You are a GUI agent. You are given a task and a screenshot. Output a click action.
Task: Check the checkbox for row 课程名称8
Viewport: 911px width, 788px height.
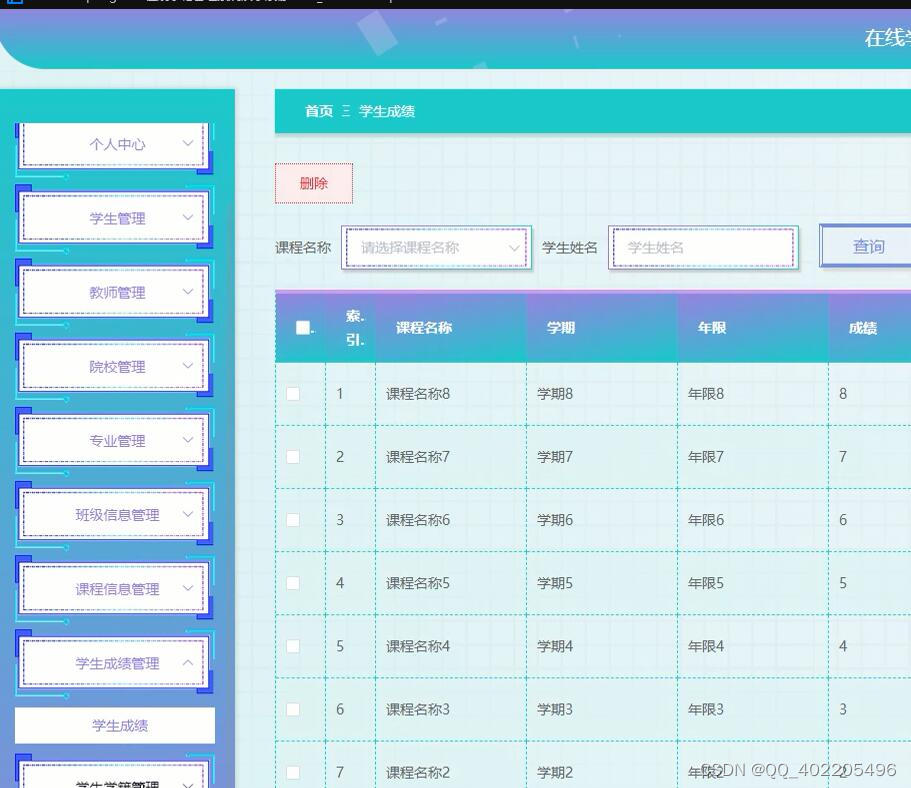click(x=293, y=393)
